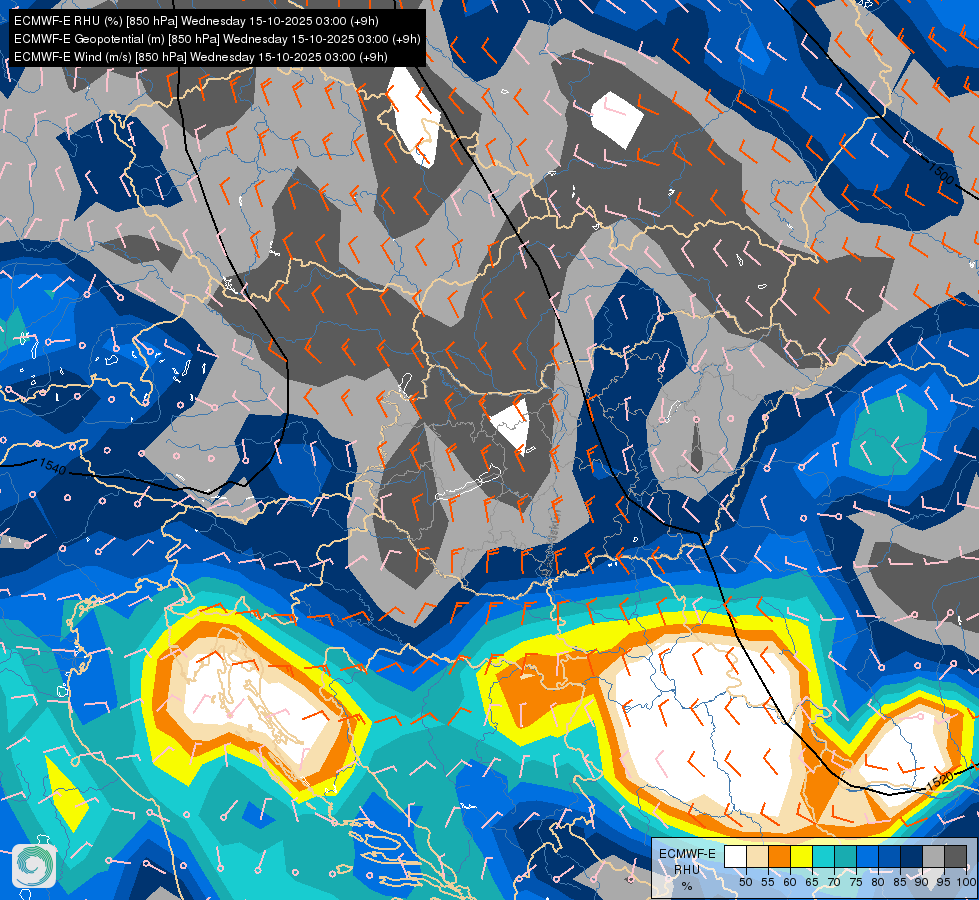Click the legend value 100
The image size is (979, 900).
pos(965,882)
